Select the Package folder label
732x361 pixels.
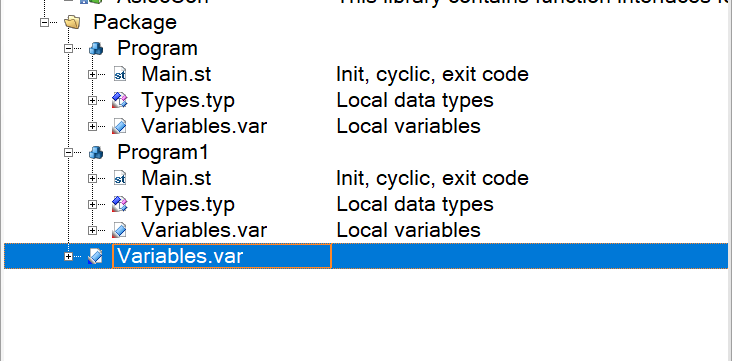pyautogui.click(x=135, y=22)
